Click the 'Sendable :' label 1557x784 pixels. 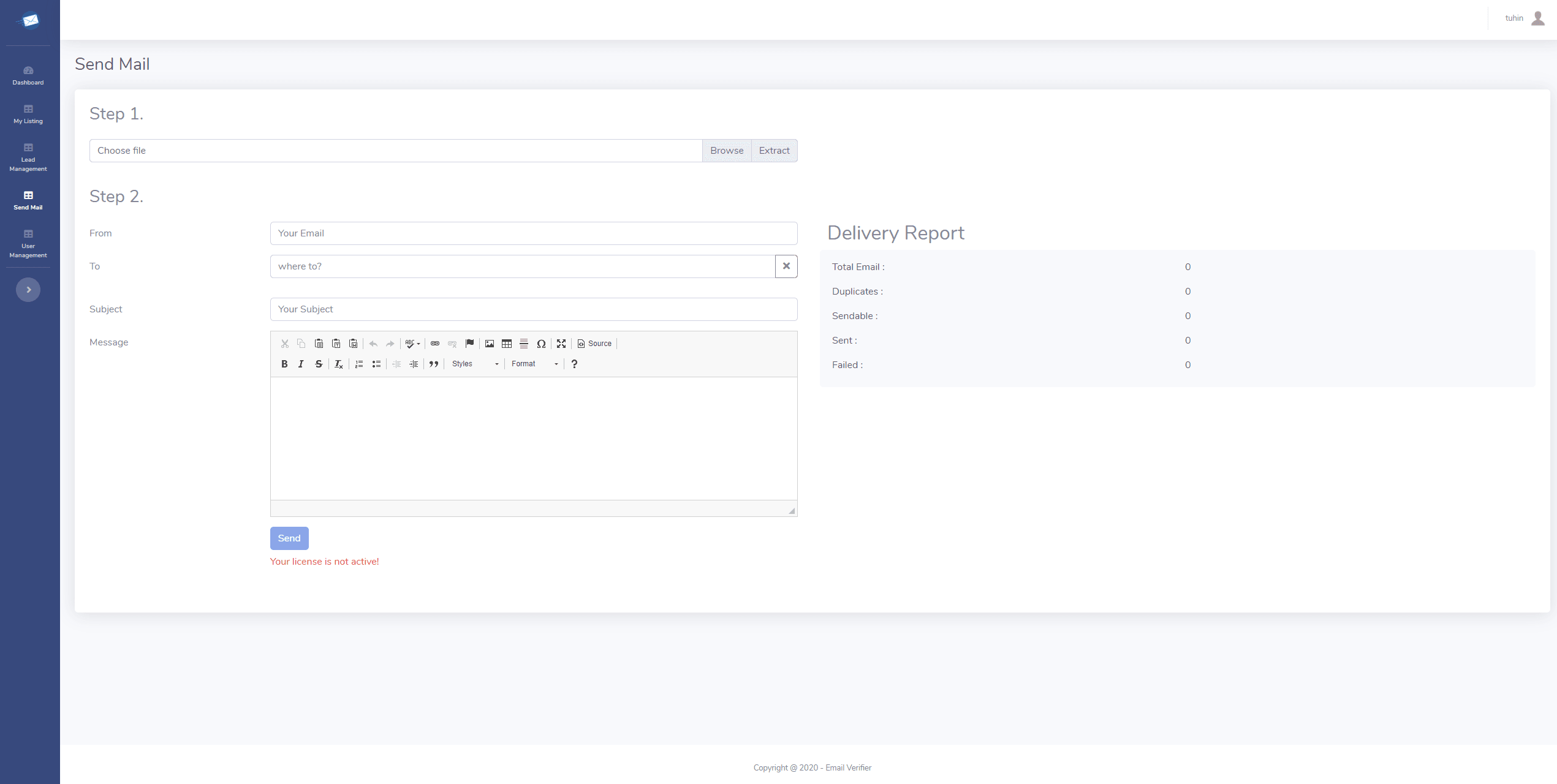tap(855, 316)
